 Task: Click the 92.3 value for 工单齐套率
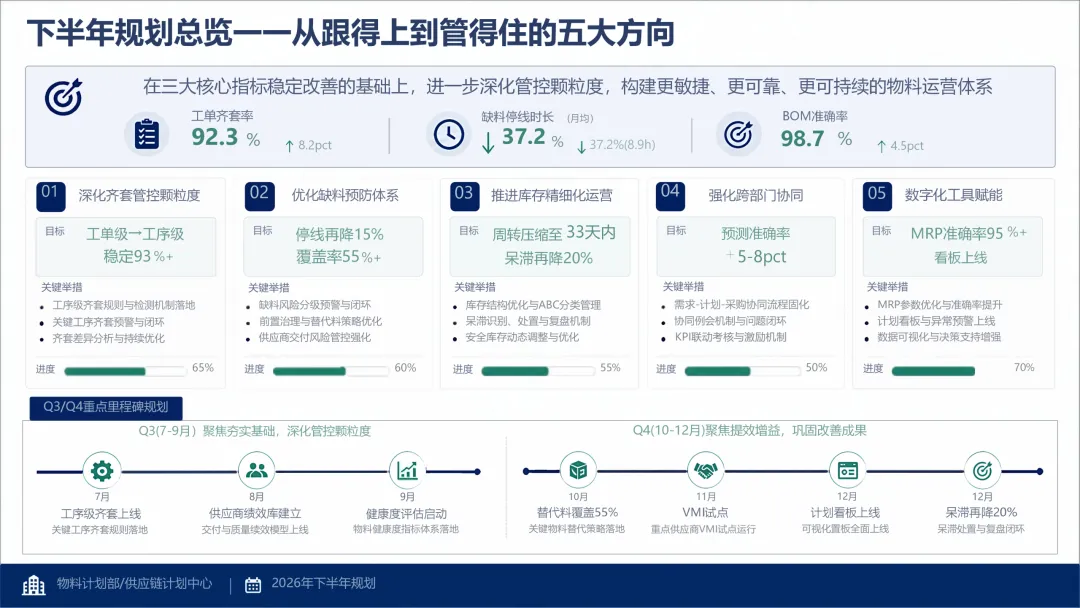pos(215,137)
